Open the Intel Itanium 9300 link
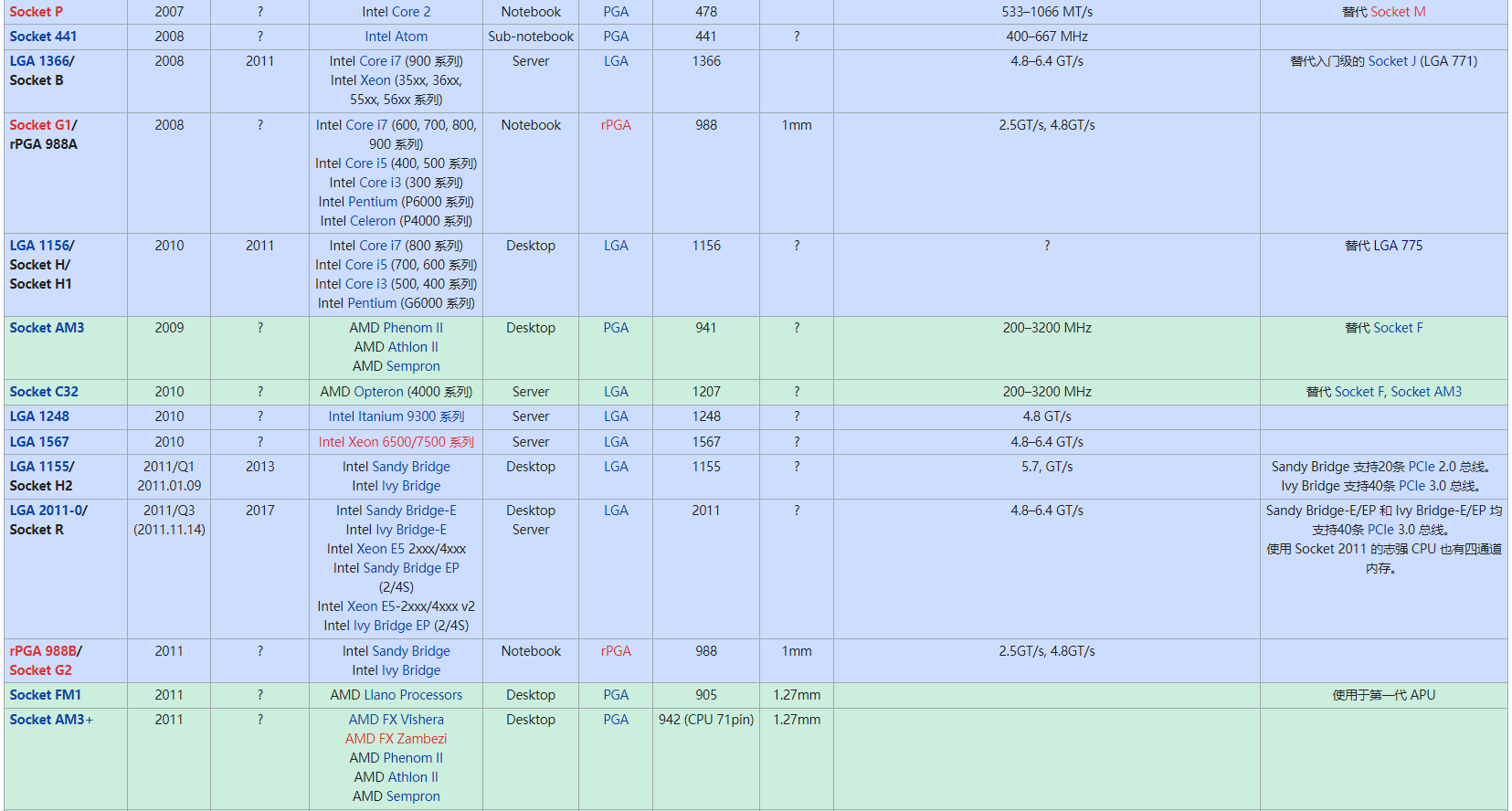Image resolution: width=1512 pixels, height=811 pixels. pyautogui.click(x=397, y=416)
